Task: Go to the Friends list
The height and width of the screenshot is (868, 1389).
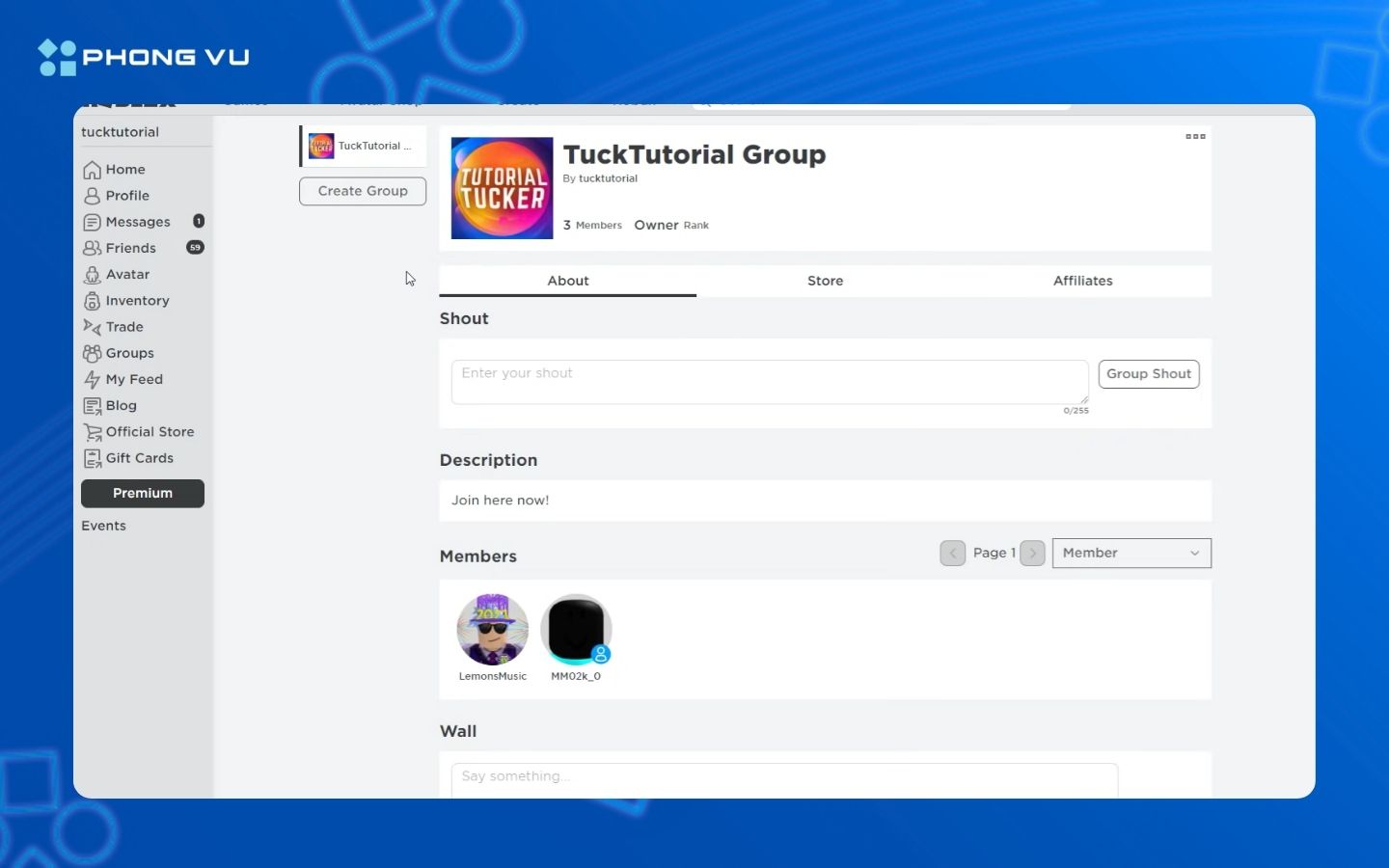Action: pyautogui.click(x=130, y=248)
